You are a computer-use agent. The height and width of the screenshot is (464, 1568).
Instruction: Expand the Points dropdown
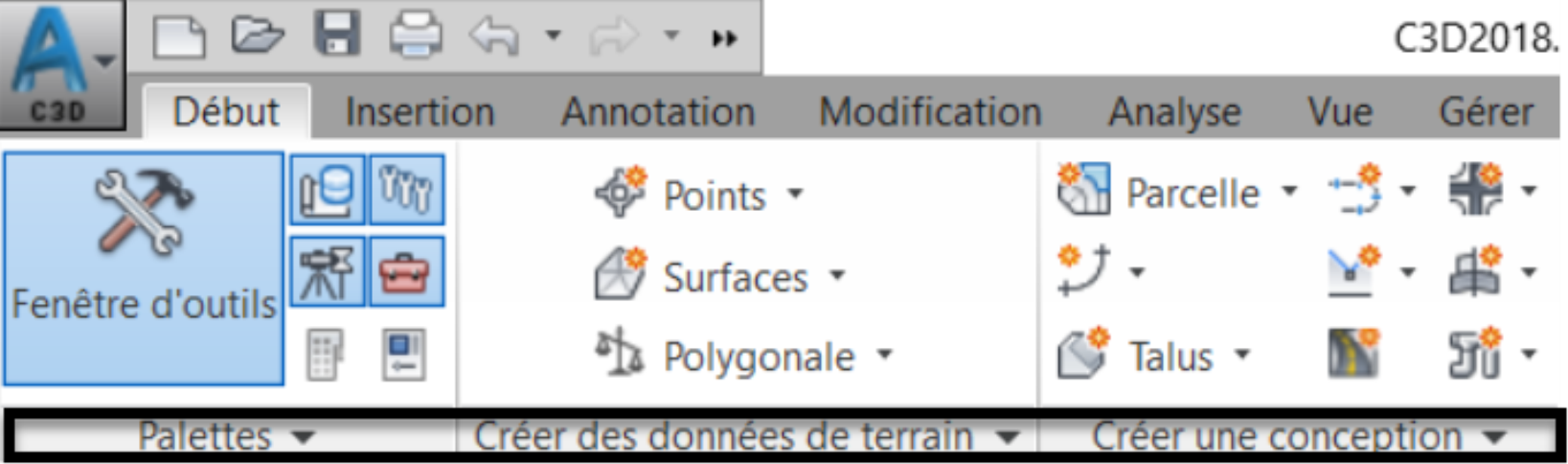point(795,195)
